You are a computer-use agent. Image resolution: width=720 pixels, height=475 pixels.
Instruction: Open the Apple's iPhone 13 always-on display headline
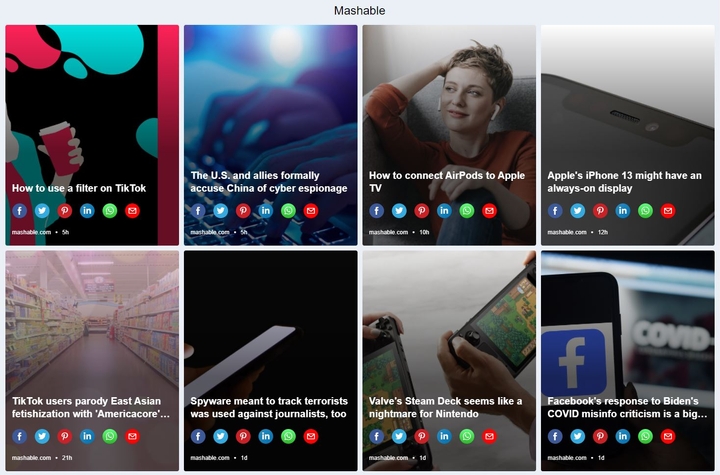coord(624,182)
